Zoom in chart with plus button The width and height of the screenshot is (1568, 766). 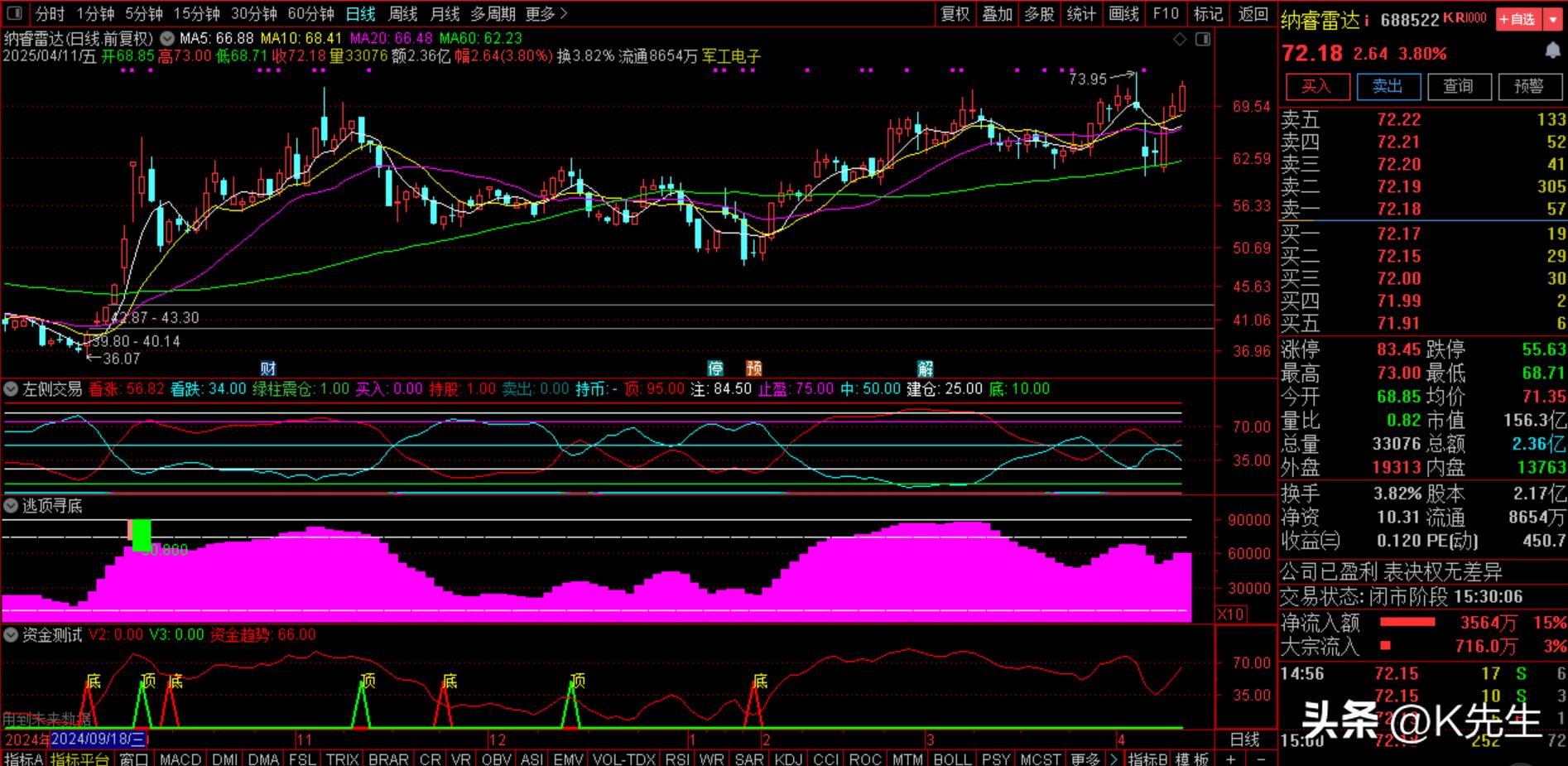(1231, 759)
